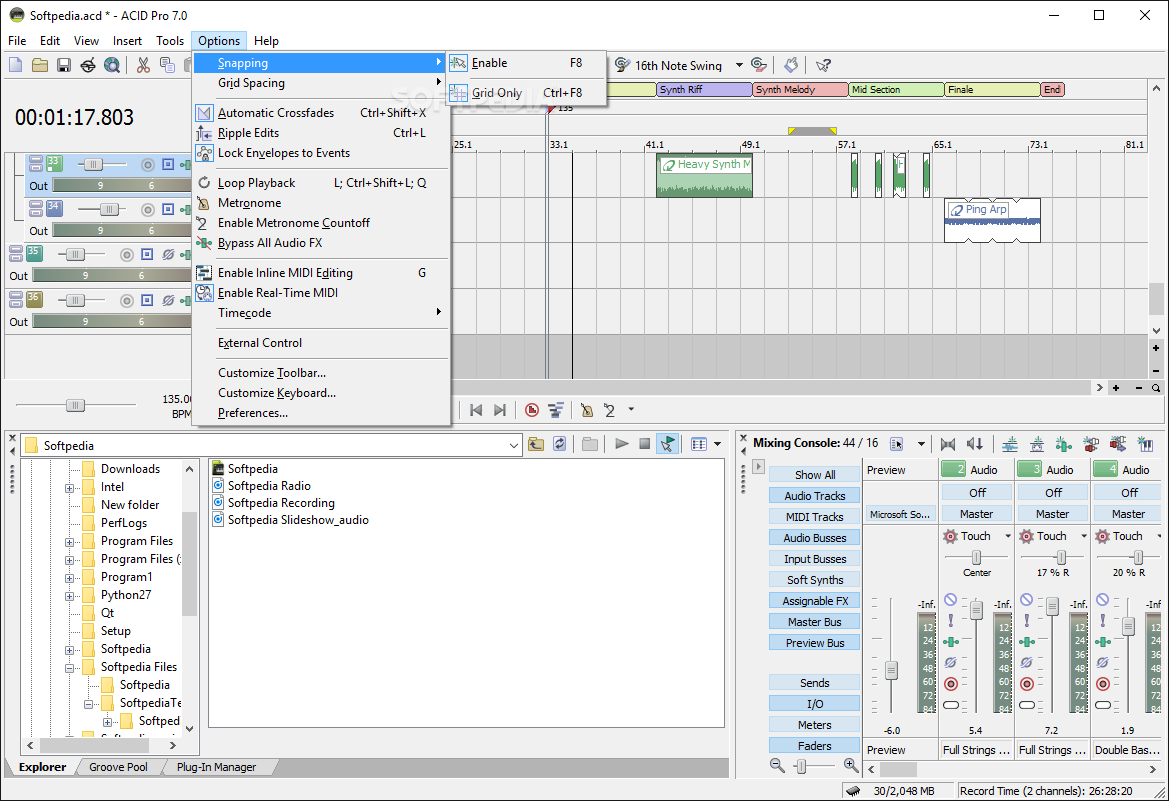
Task: Click Go to End transport button
Action: [500, 409]
